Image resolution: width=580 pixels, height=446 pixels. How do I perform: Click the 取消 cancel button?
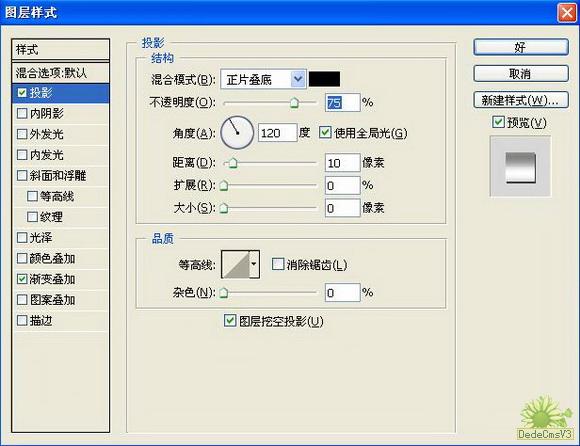tap(521, 74)
